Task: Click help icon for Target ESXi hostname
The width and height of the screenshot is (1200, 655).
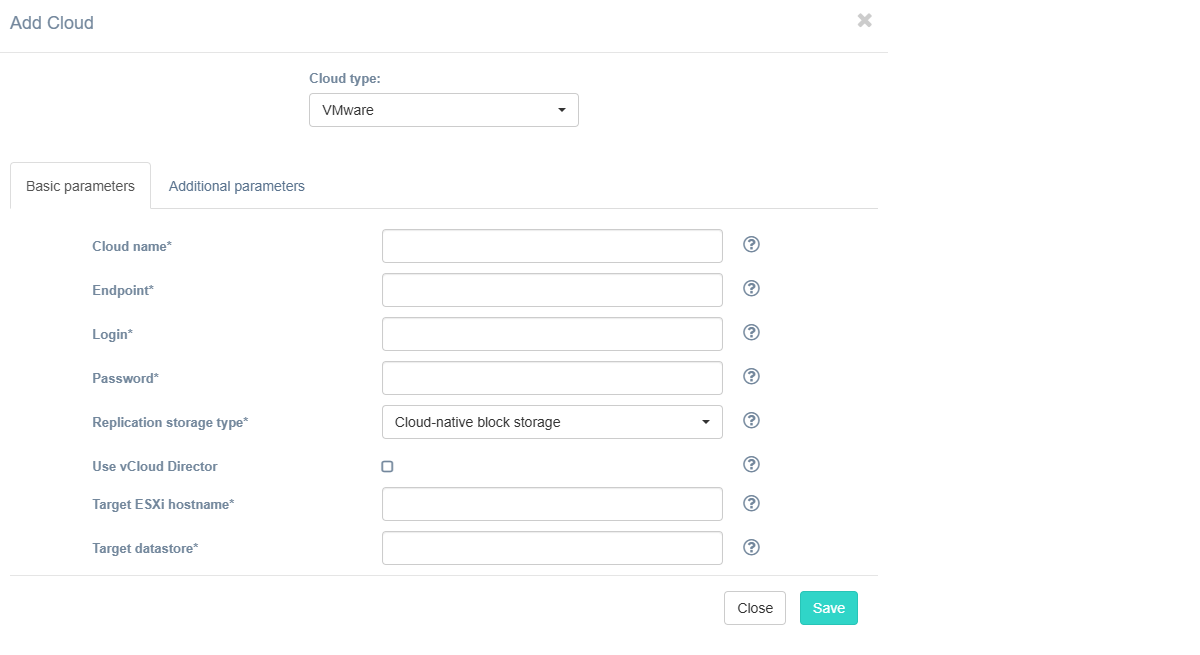Action: click(x=752, y=503)
